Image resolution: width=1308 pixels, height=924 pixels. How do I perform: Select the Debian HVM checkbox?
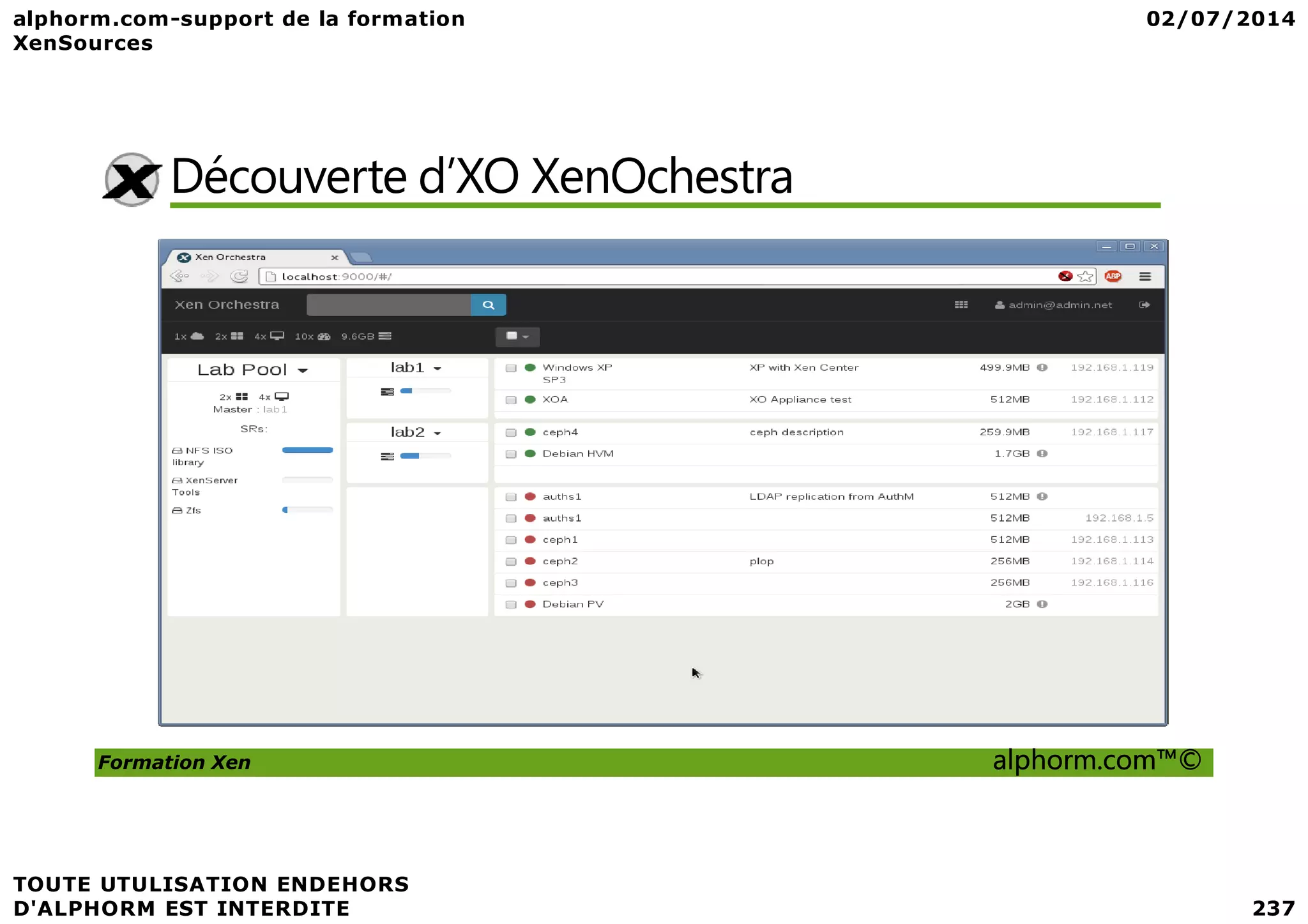(511, 455)
